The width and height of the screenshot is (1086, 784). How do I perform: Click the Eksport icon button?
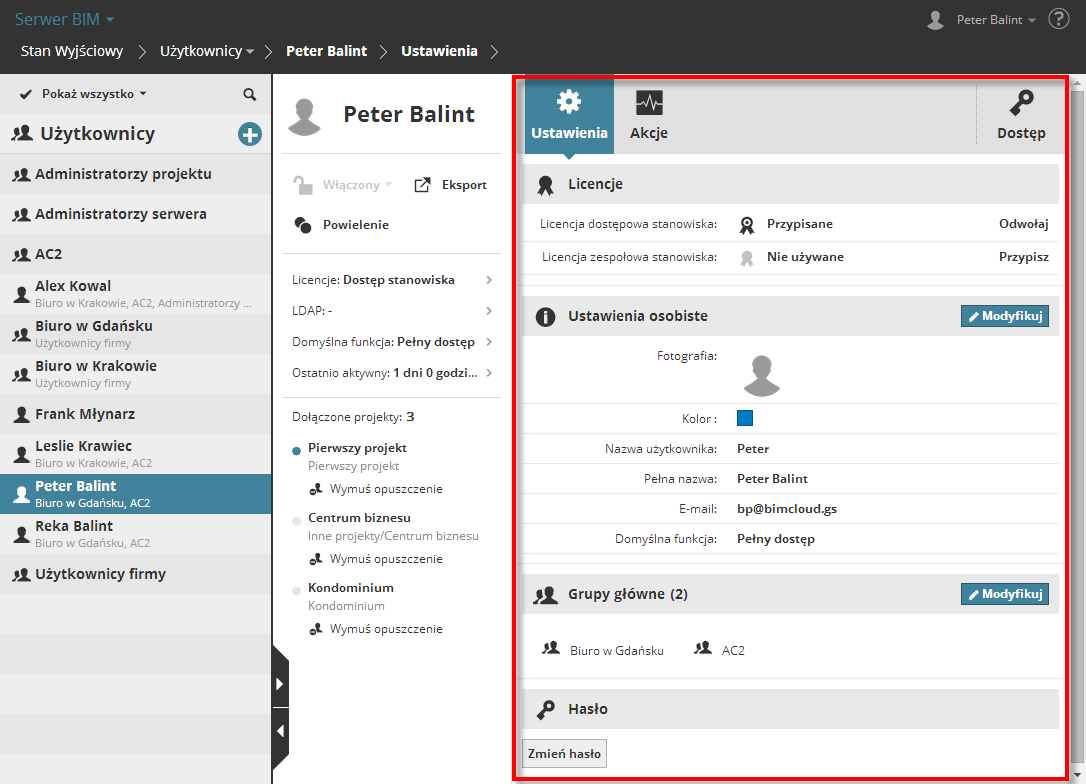[x=450, y=185]
